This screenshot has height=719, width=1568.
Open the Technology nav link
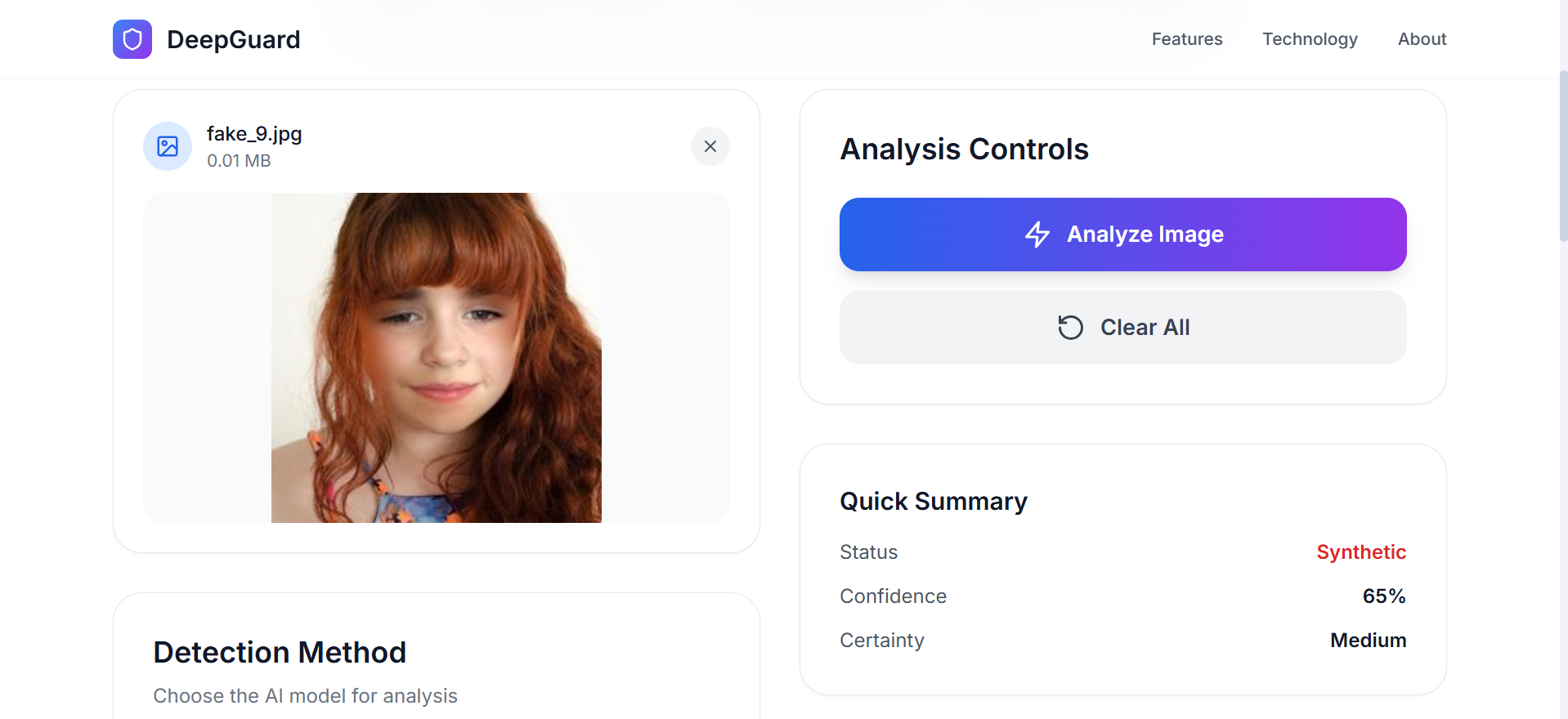pos(1310,39)
